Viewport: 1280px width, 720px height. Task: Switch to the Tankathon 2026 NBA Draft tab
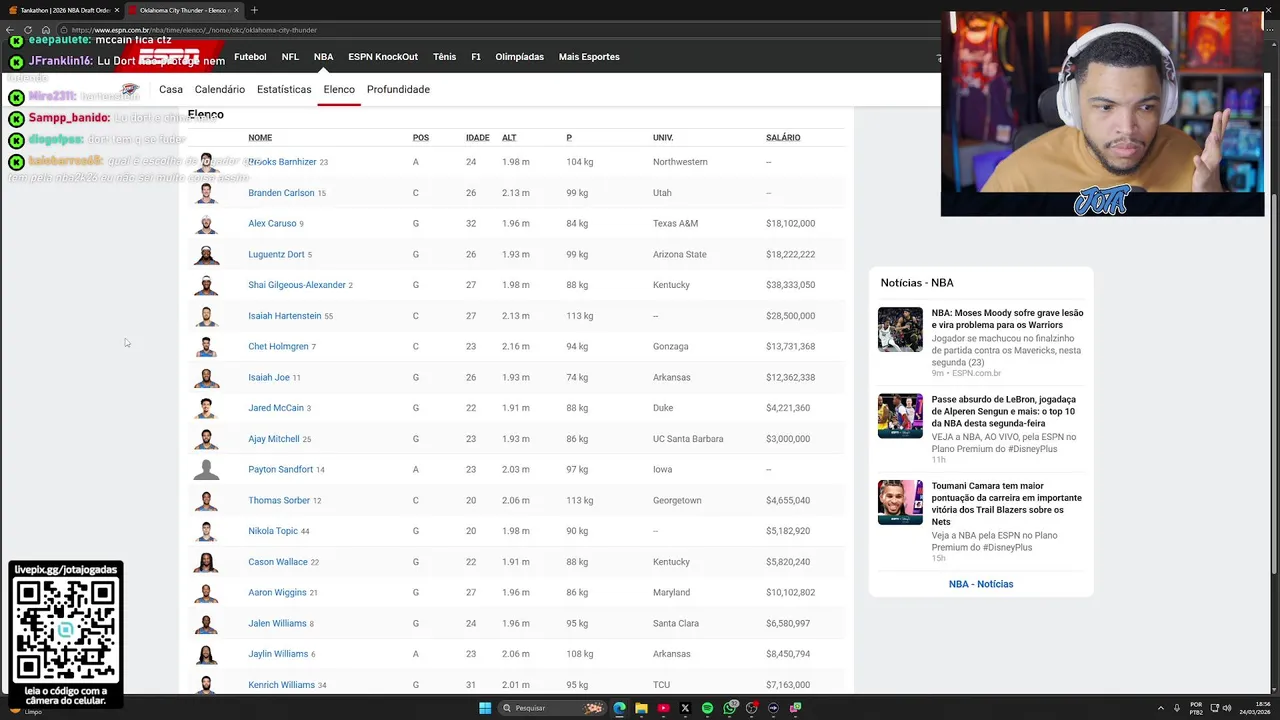pos(60,10)
